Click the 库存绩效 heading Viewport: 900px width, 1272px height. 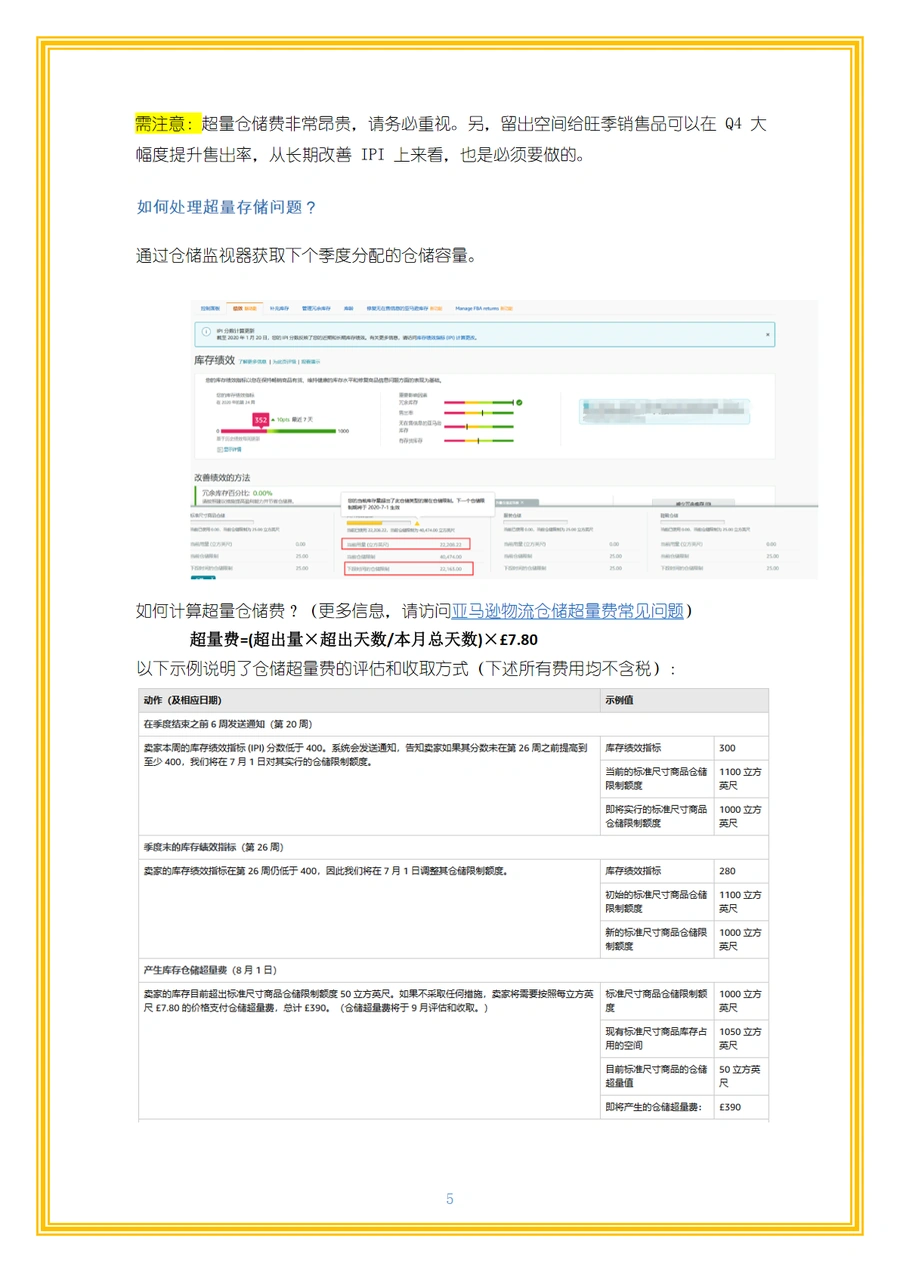214,360
